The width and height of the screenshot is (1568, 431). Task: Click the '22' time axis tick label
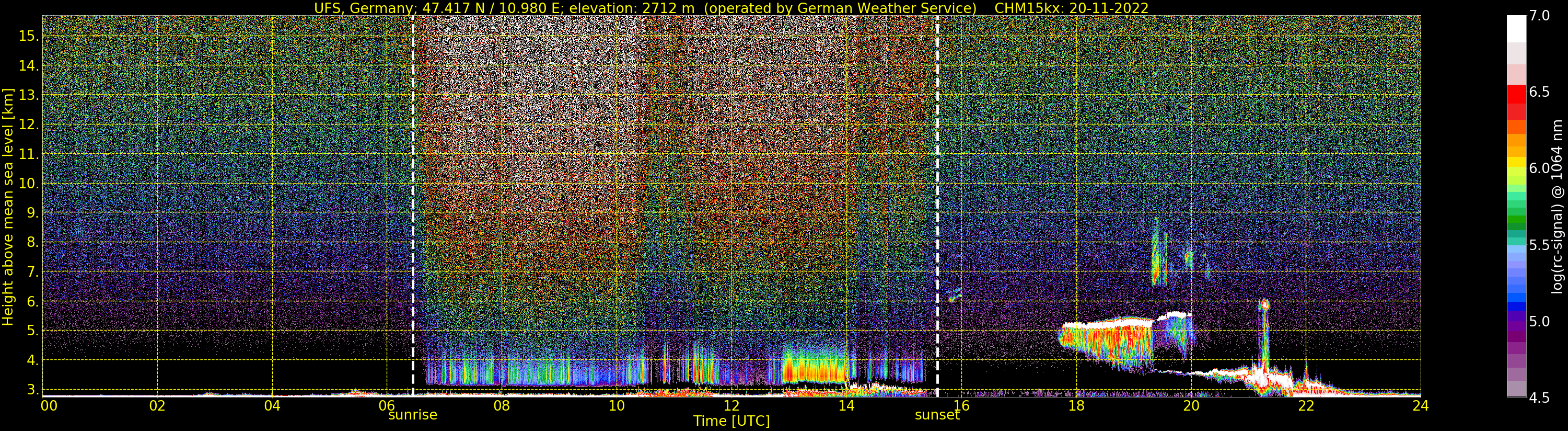pos(1306,405)
